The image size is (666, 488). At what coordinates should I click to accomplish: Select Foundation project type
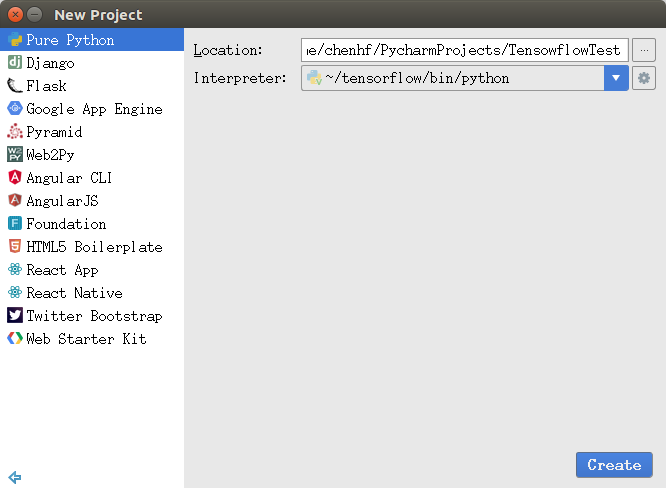(x=92, y=223)
